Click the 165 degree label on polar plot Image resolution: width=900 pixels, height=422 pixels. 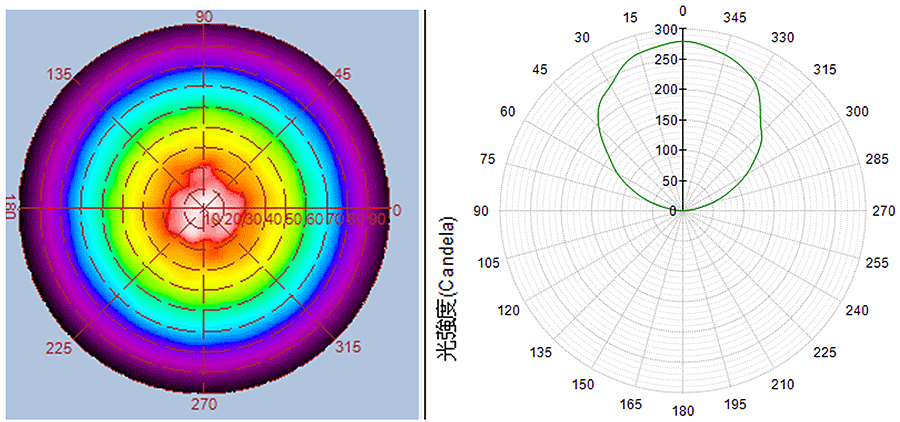(630, 403)
